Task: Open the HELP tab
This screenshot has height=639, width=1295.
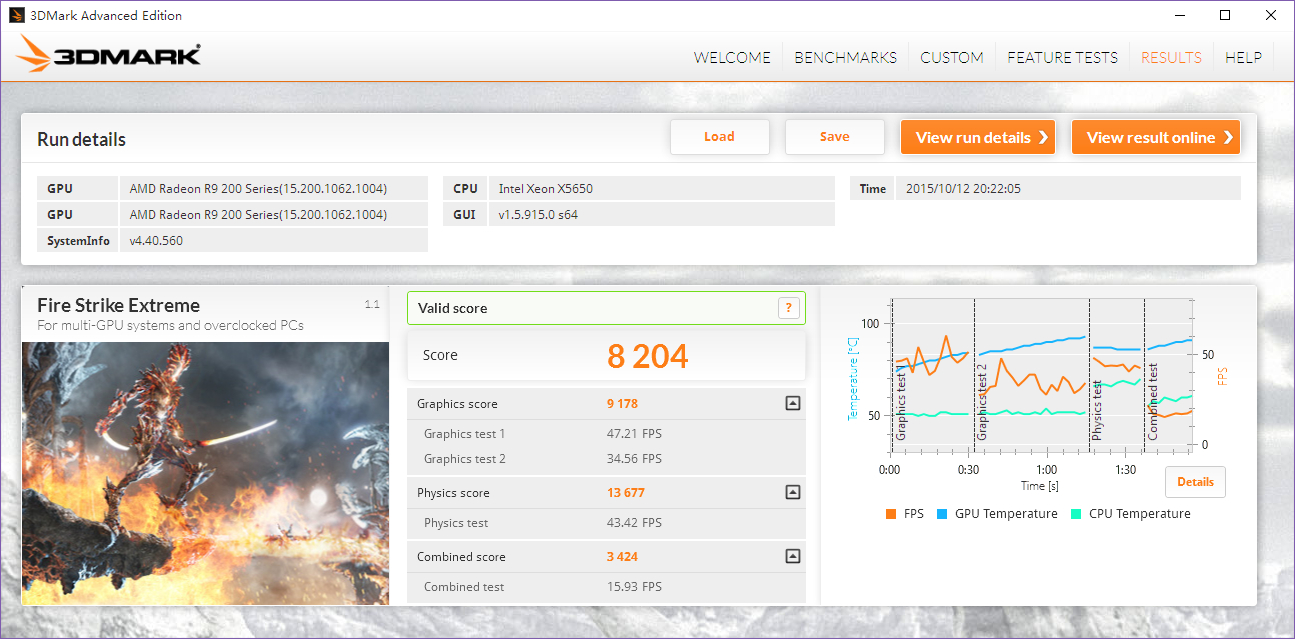Action: click(1243, 57)
